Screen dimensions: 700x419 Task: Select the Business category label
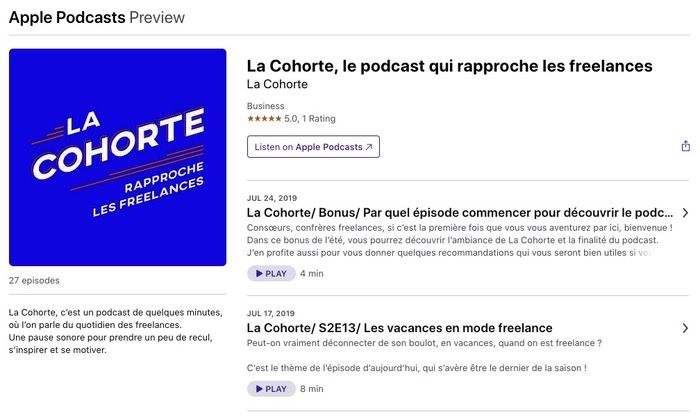click(266, 106)
